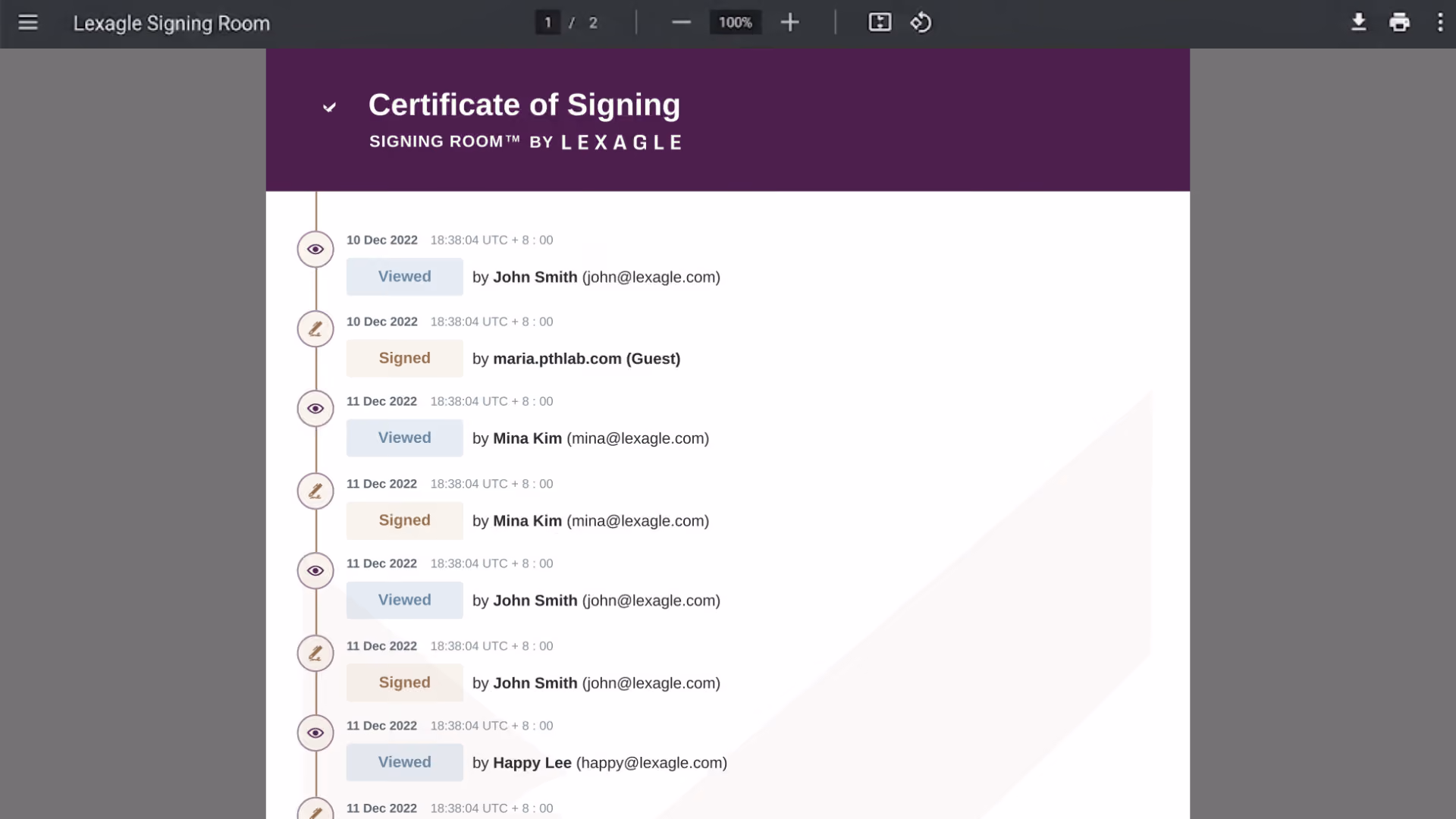Click Mina Kim name in the signed entry
1456x819 pixels.
(528, 521)
